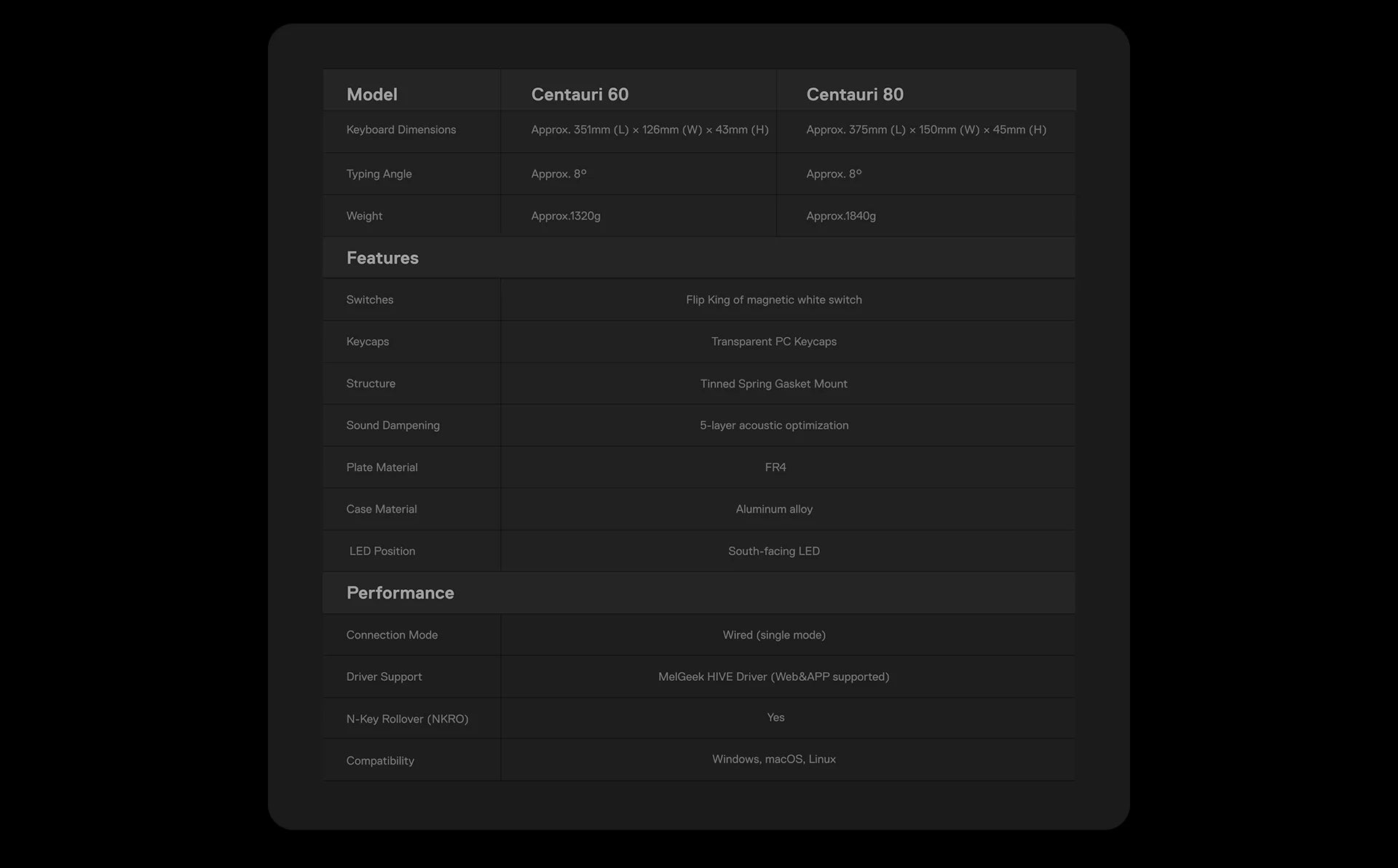Click Centauri 60 weight Approx.1320g
Screen dimensions: 1398x868
coord(566,216)
